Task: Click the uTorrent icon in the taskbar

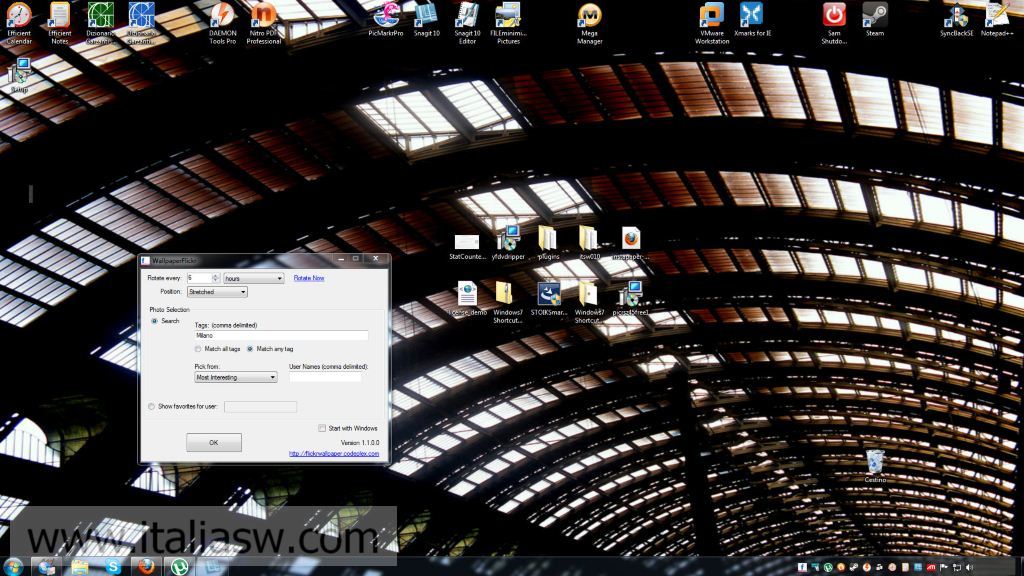Action: click(x=179, y=566)
